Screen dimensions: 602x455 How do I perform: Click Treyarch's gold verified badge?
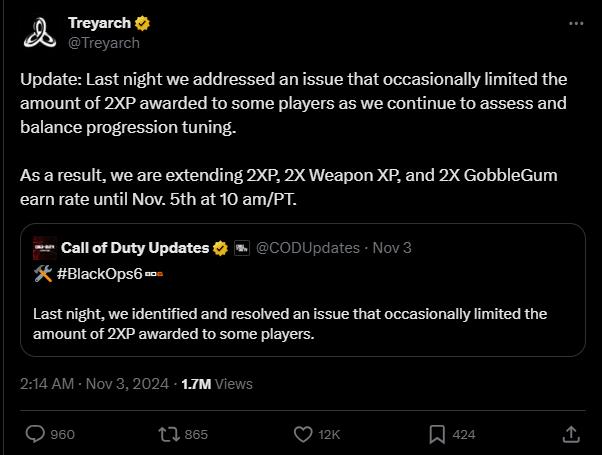pyautogui.click(x=146, y=23)
